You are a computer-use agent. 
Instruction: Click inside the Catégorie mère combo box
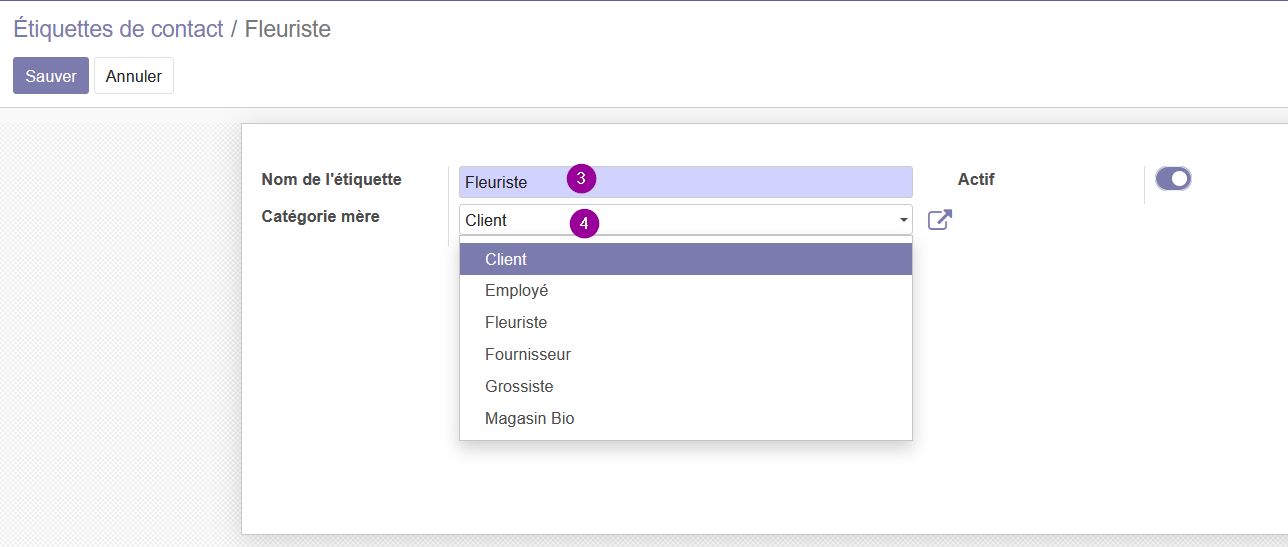[x=686, y=220]
